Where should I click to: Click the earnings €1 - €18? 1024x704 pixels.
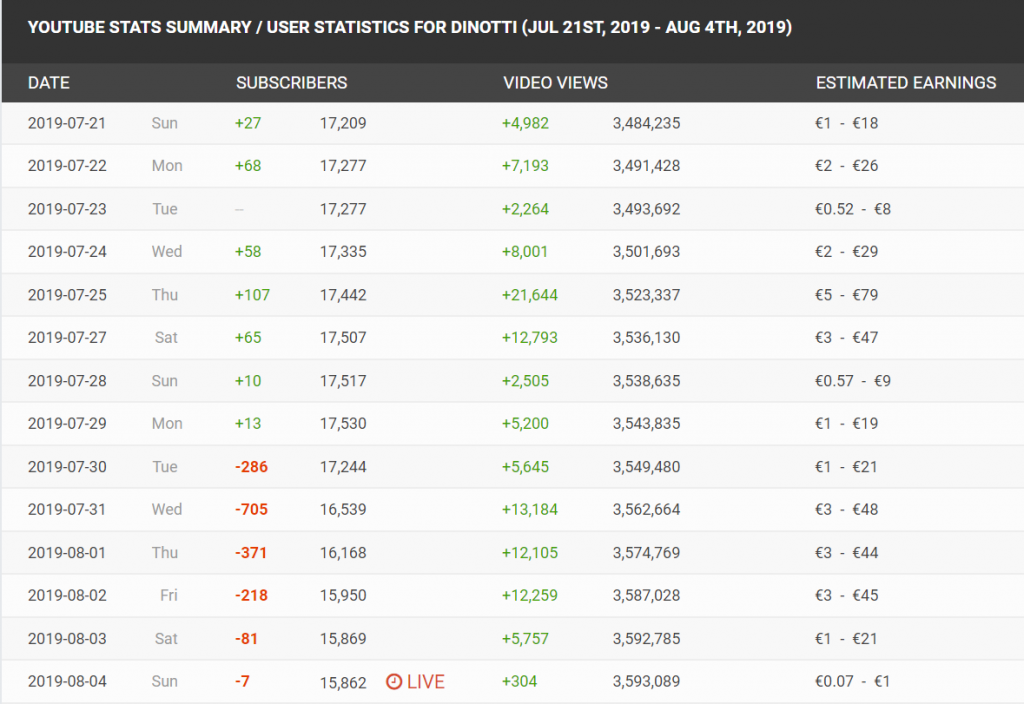846,123
